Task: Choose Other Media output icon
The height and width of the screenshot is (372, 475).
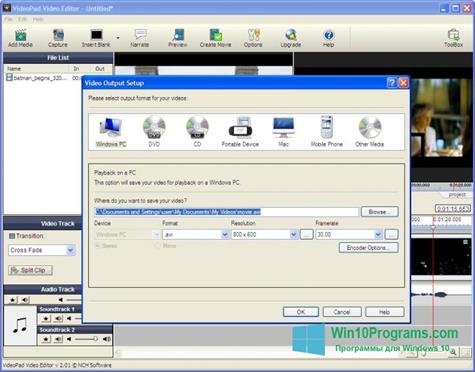Action: click(370, 131)
